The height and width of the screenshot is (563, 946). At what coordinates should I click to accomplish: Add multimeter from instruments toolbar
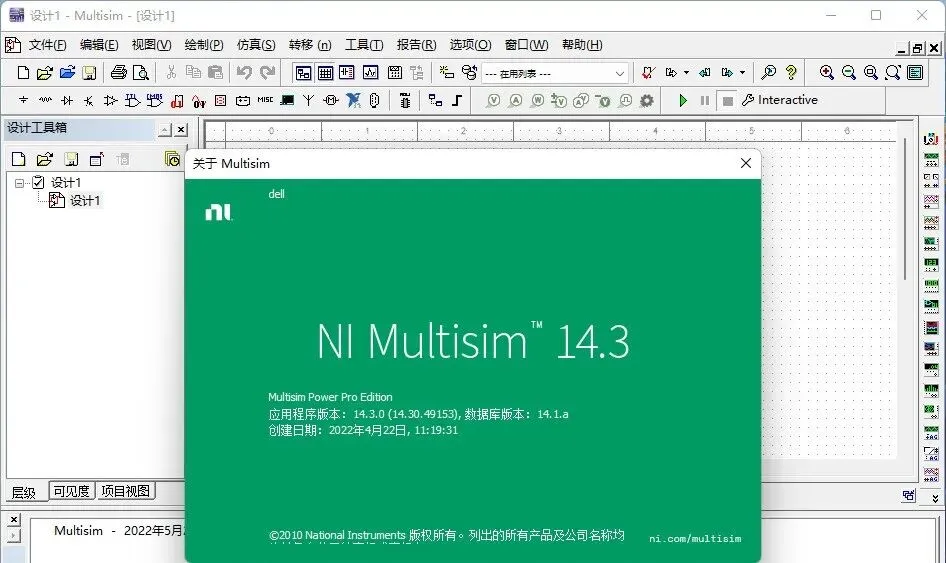(931, 139)
